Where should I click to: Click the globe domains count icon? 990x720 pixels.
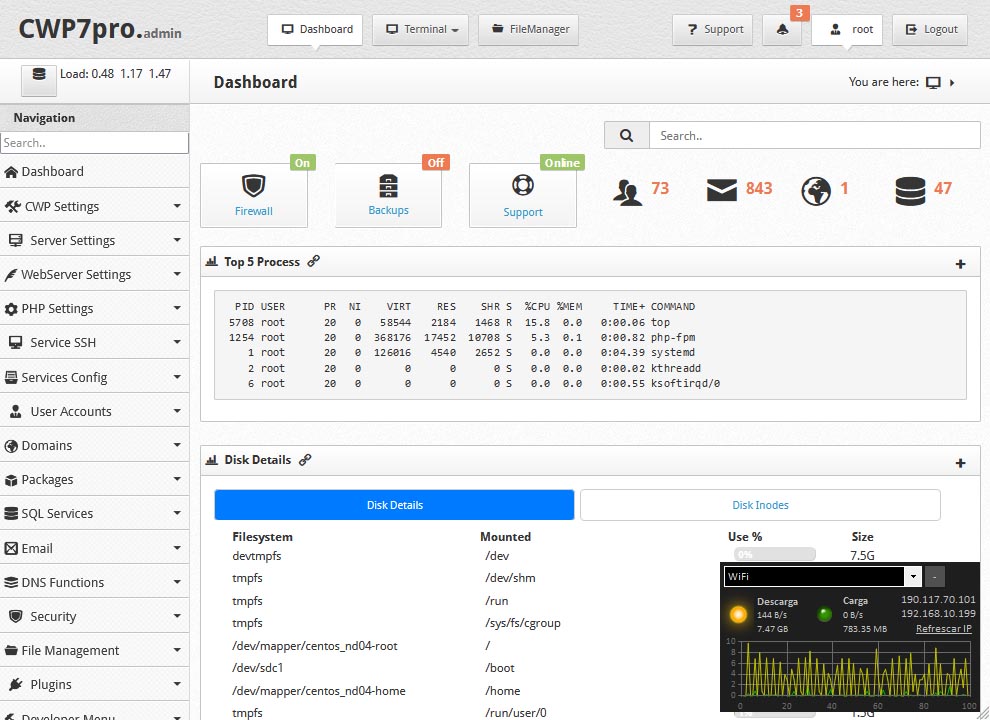[x=816, y=191]
